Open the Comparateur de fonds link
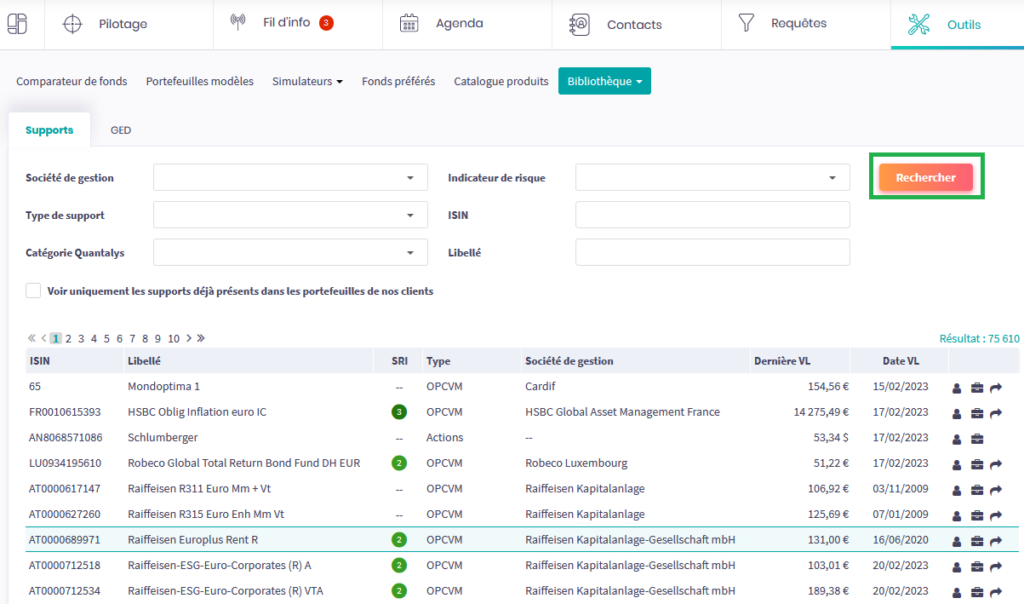 click(72, 81)
